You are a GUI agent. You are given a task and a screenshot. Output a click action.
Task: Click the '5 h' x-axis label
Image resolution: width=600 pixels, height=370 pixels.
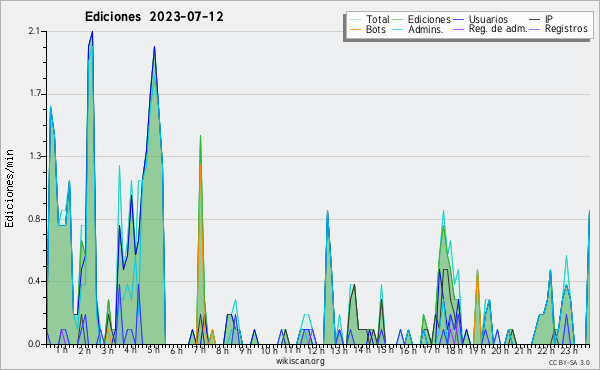click(x=153, y=350)
